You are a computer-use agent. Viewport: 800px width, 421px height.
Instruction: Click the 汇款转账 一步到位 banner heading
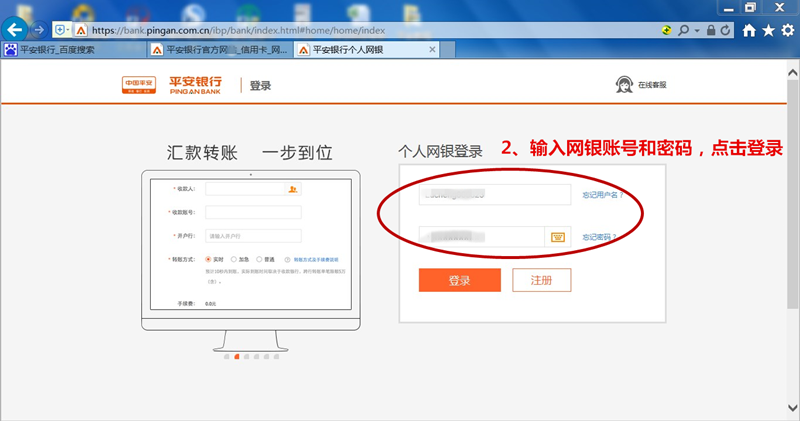(x=249, y=153)
